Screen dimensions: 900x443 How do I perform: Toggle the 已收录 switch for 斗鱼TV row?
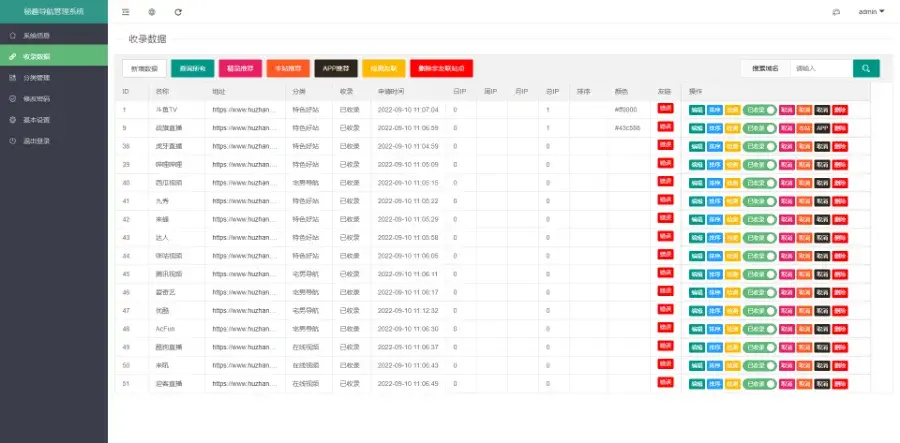(759, 110)
